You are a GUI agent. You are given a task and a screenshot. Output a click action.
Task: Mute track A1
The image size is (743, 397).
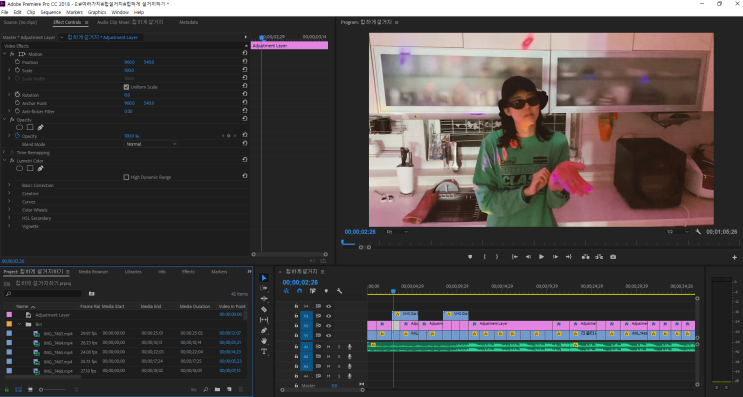pos(328,347)
